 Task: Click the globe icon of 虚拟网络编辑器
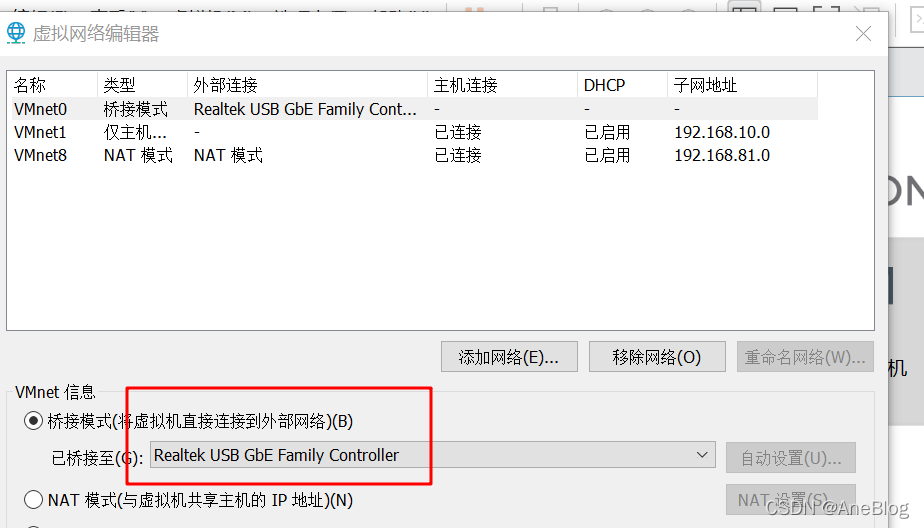point(16,33)
